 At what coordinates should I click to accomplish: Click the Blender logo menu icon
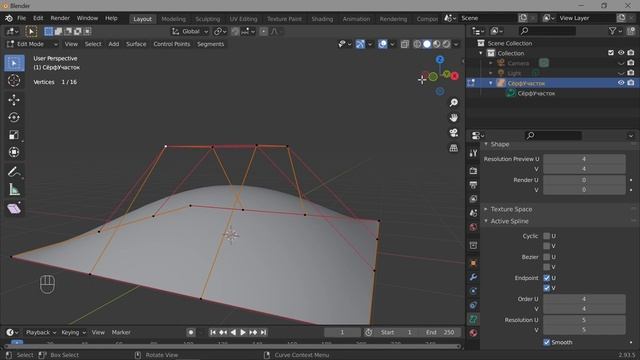9,18
